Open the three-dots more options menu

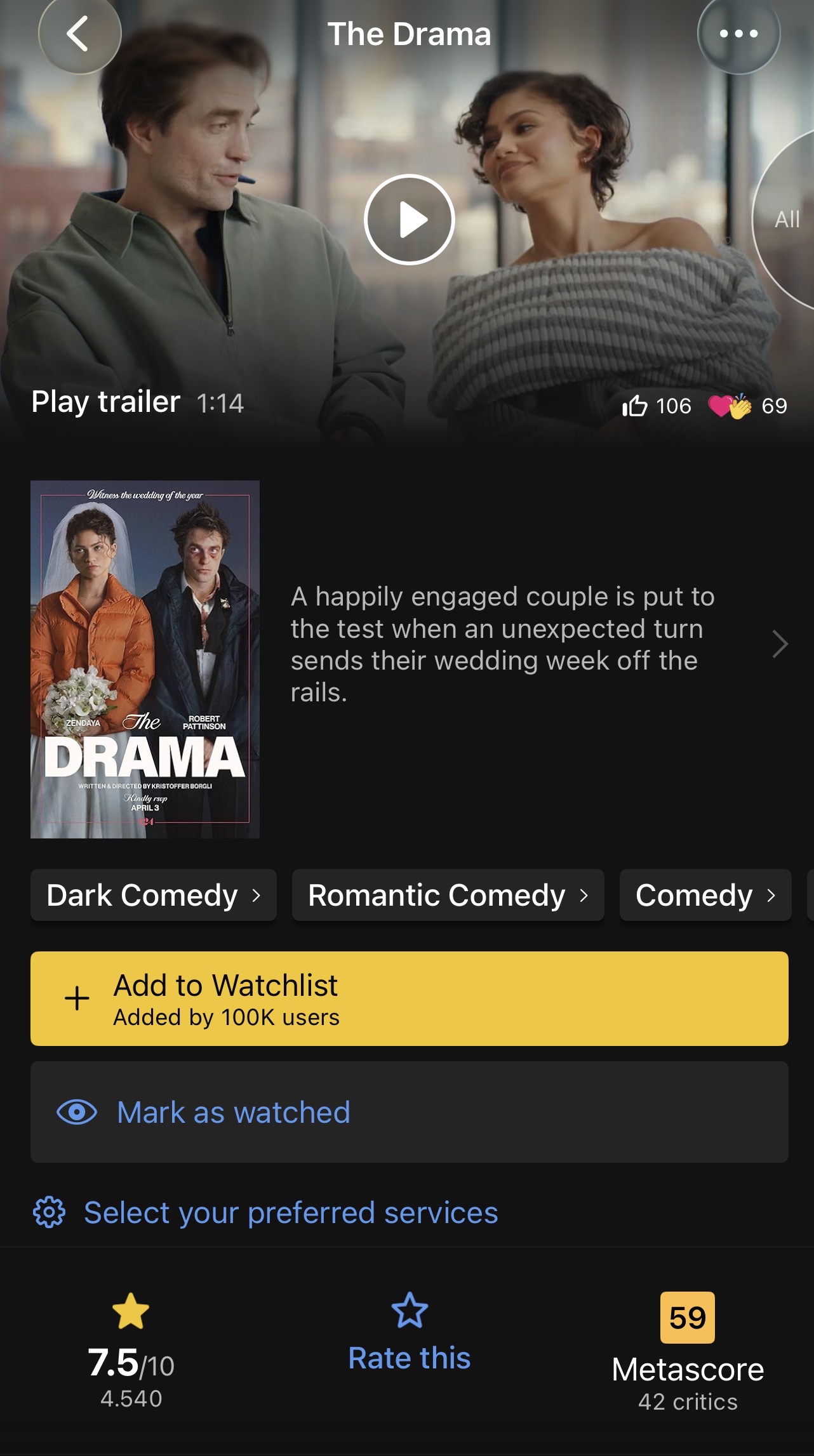point(738,34)
